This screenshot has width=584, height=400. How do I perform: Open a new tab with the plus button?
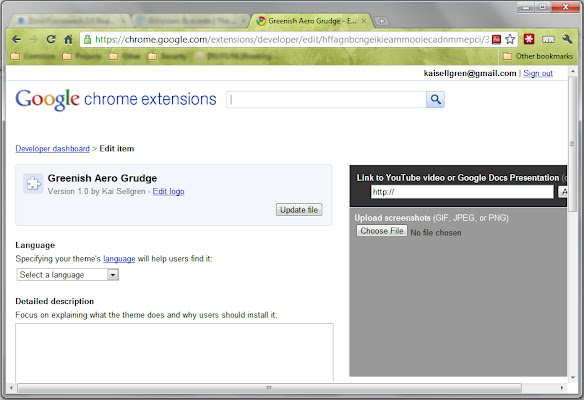click(x=381, y=21)
